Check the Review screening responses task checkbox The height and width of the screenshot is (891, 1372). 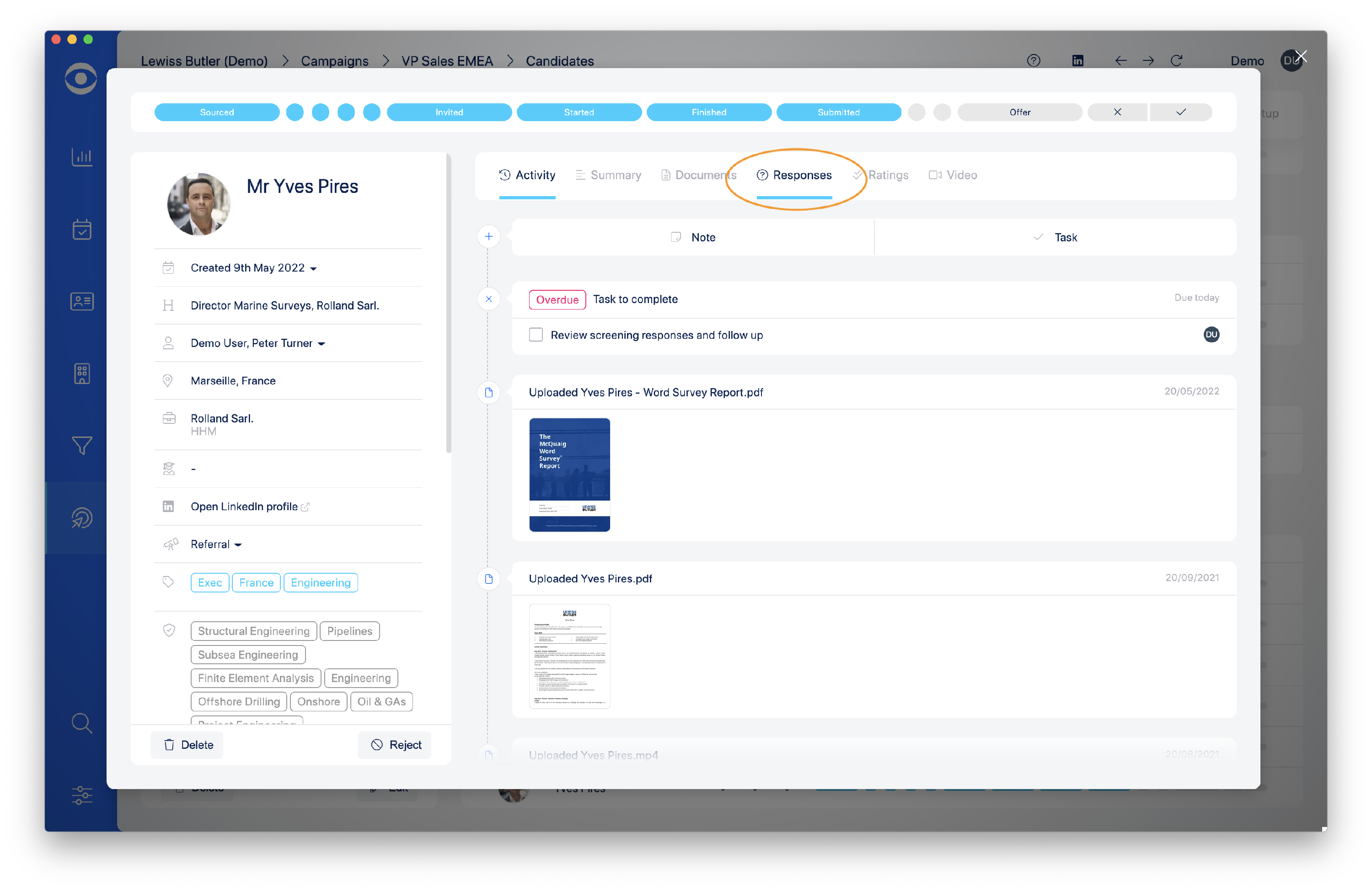point(536,335)
